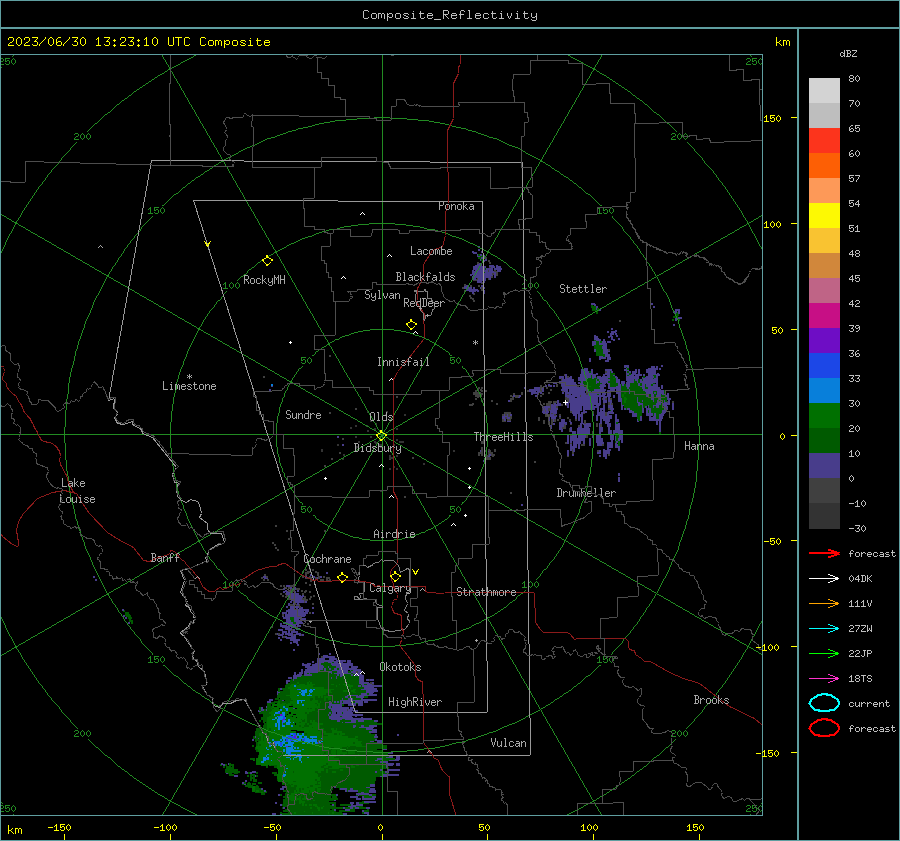The image size is (900, 841).
Task: Click the Drumheller town label
Action: pyautogui.click(x=586, y=493)
